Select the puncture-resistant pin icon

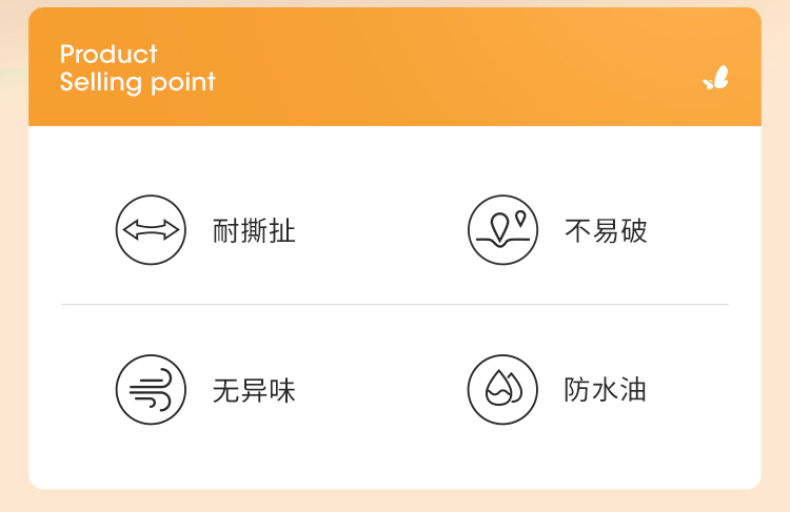click(502, 230)
